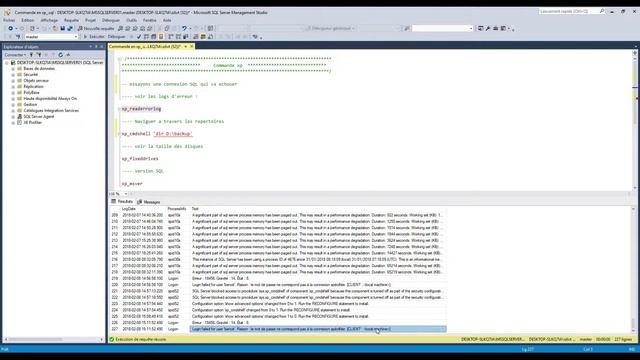Click sp_readerrorlog in the editor
Image resolution: width=640 pixels, height=360 pixels.
pyautogui.click(x=141, y=109)
